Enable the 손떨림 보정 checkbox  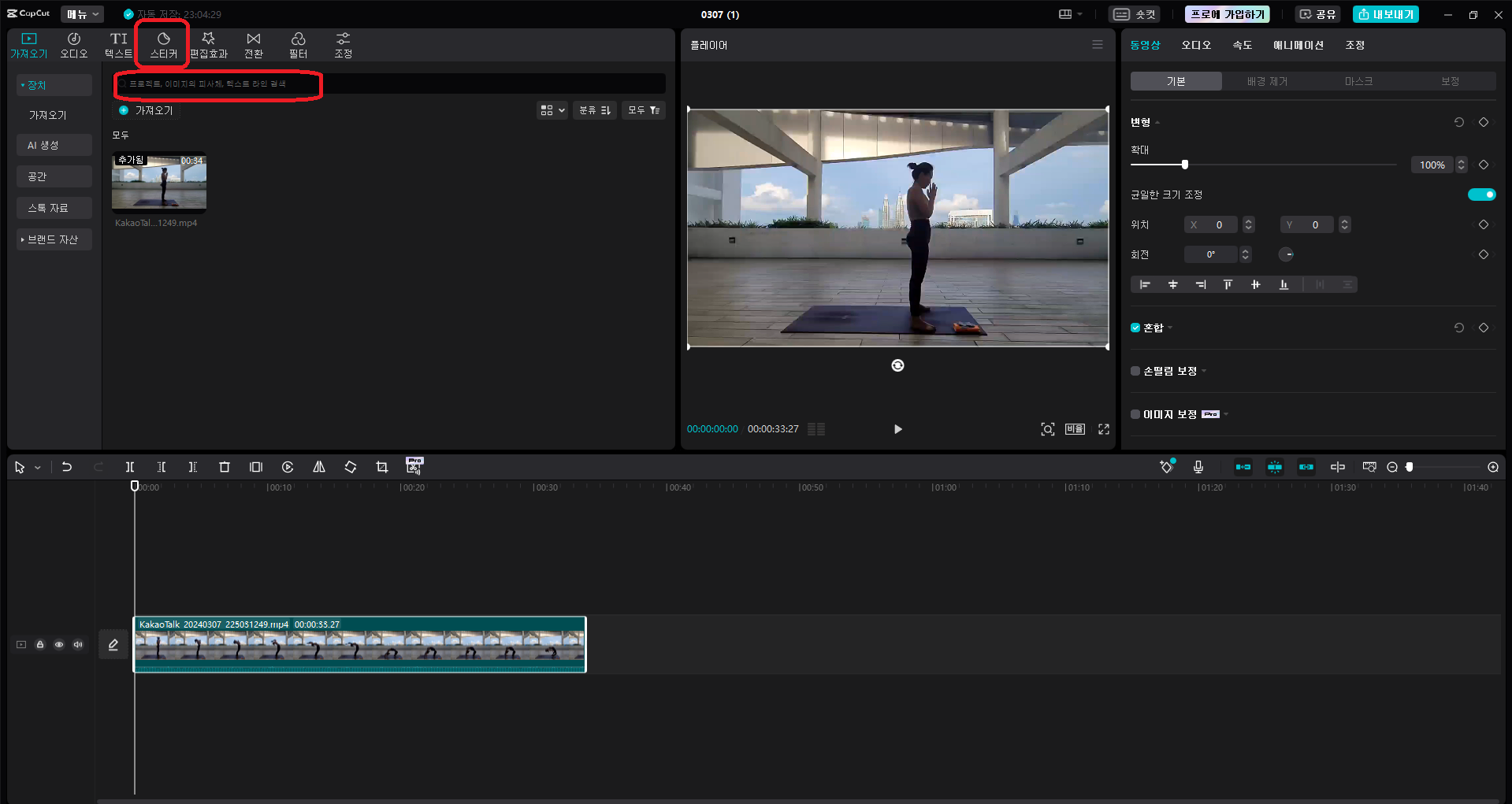(x=1135, y=371)
